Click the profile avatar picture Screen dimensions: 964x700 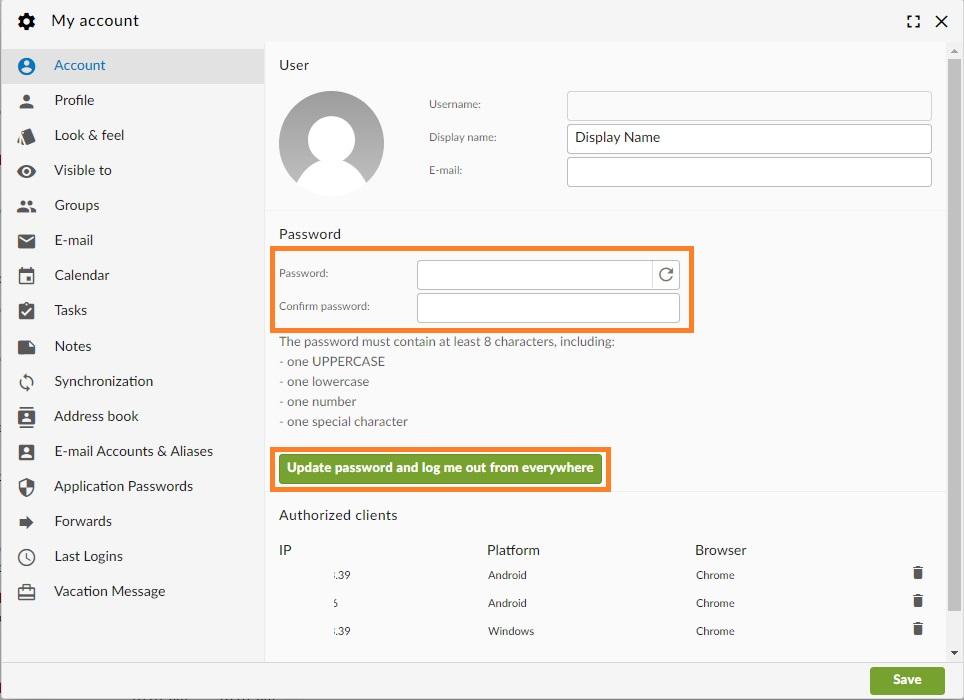pyautogui.click(x=332, y=142)
